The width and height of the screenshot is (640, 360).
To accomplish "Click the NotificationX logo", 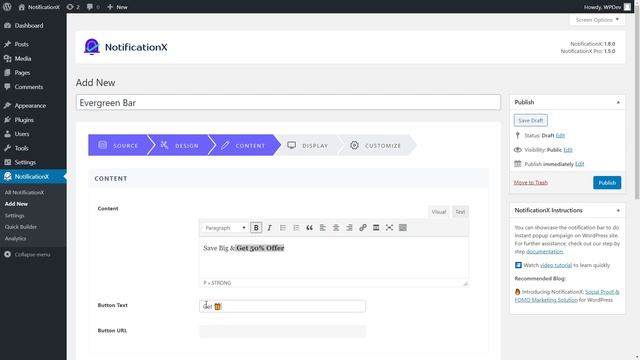I will [x=125, y=47].
